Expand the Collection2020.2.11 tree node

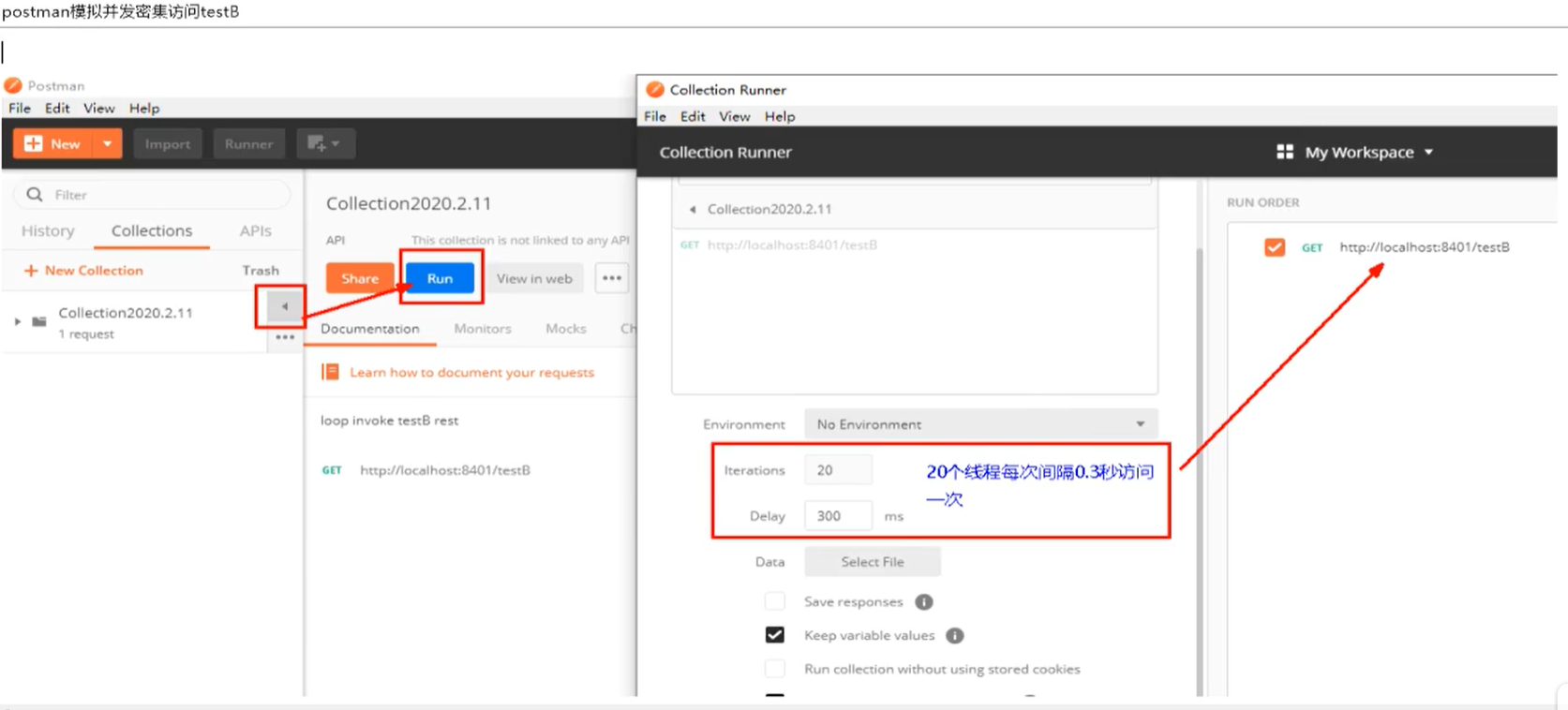point(17,321)
